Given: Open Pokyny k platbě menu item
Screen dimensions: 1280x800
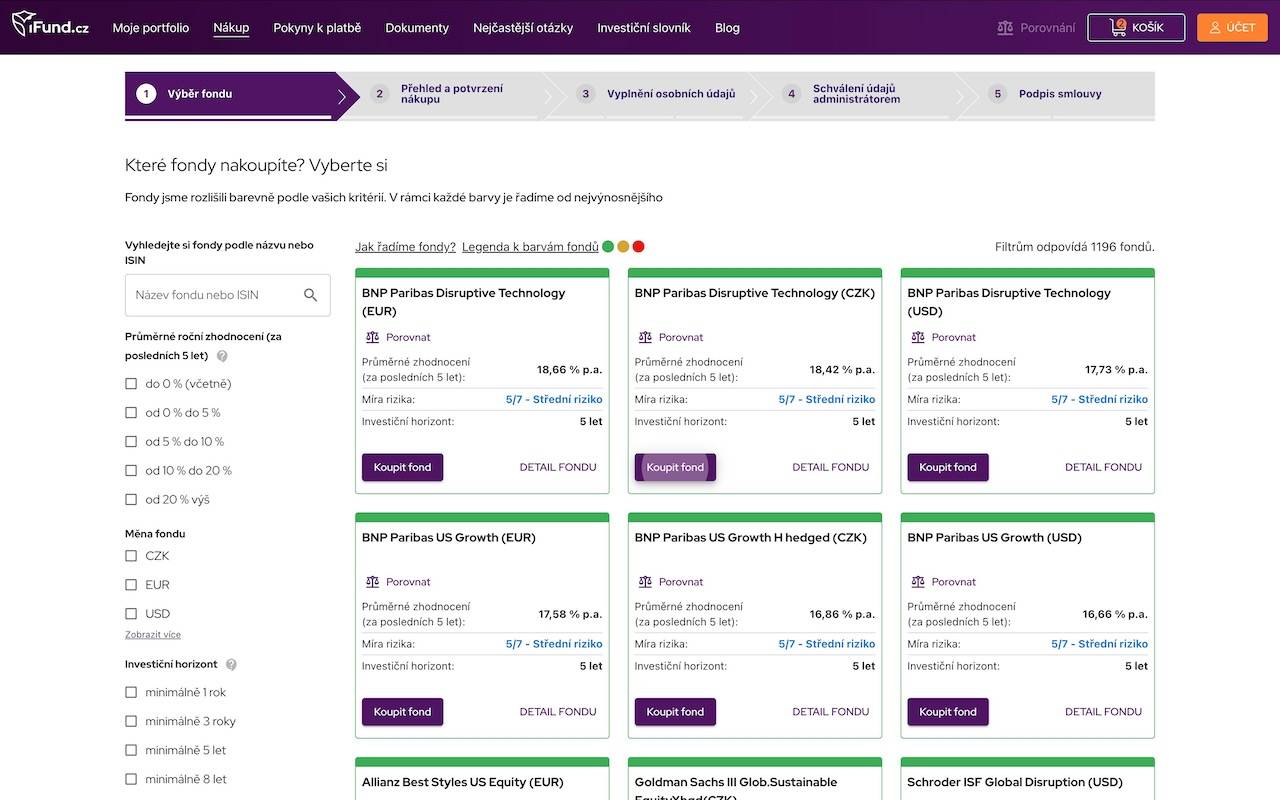Looking at the screenshot, I should 317,28.
